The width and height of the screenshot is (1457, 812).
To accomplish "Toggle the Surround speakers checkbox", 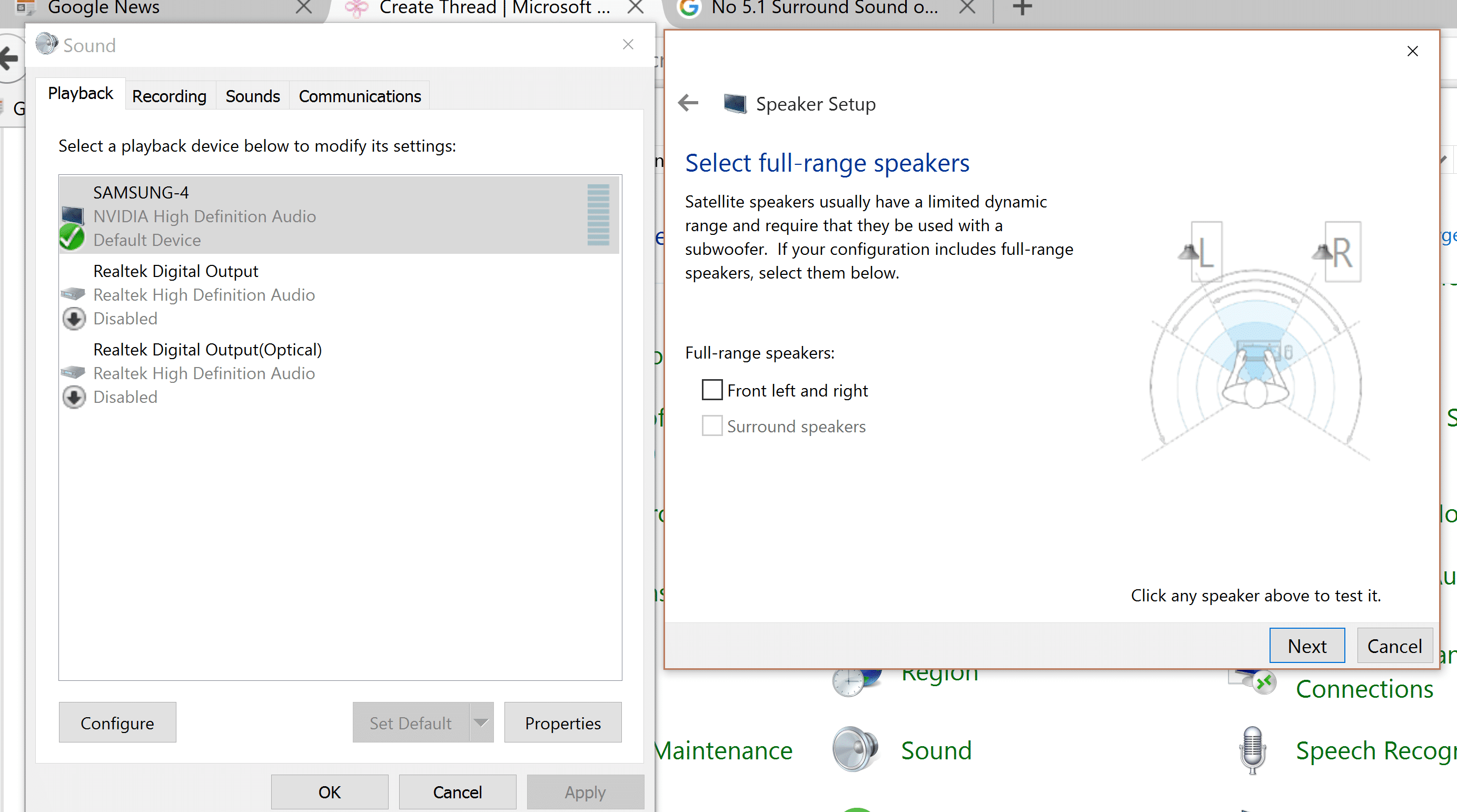I will click(712, 426).
